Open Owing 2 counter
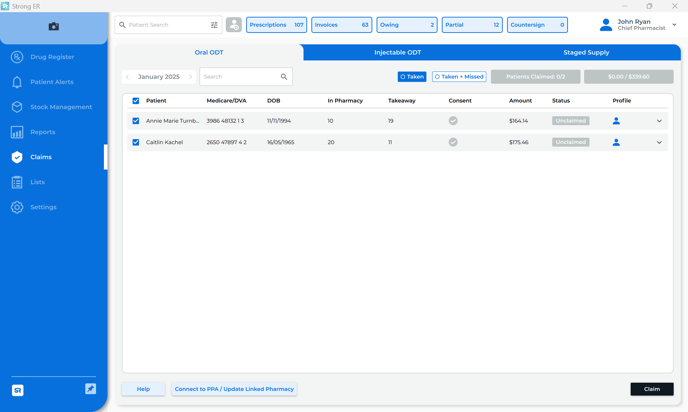The image size is (688, 412). pyautogui.click(x=407, y=25)
